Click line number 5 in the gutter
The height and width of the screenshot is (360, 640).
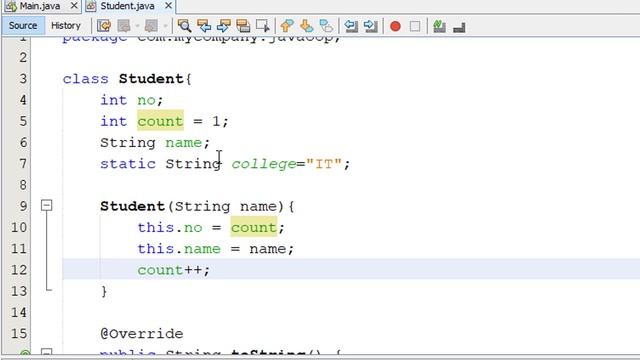(23, 121)
